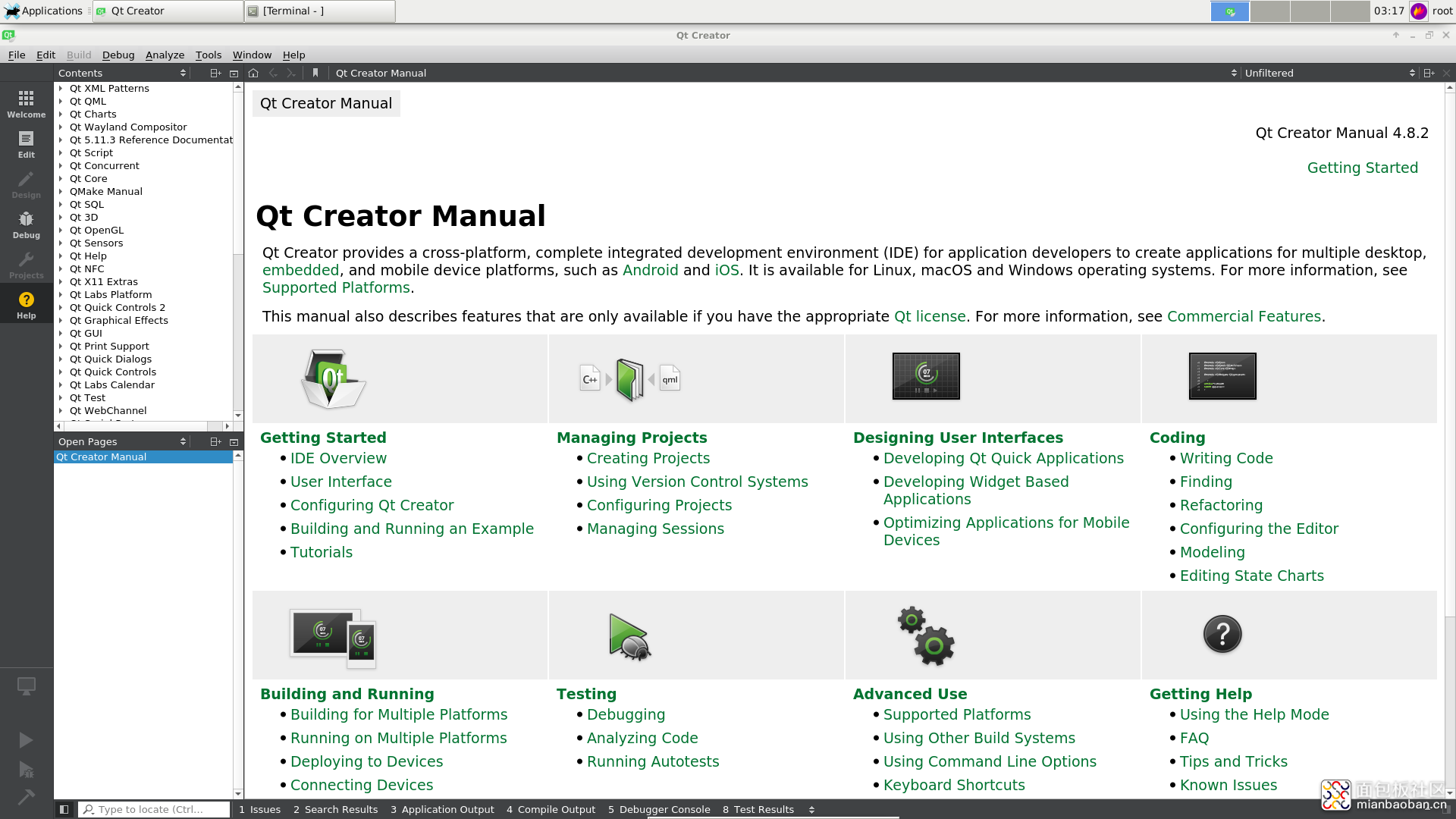The image size is (1456, 819).
Task: Click the Getting Help question mark image
Action: [1222, 635]
